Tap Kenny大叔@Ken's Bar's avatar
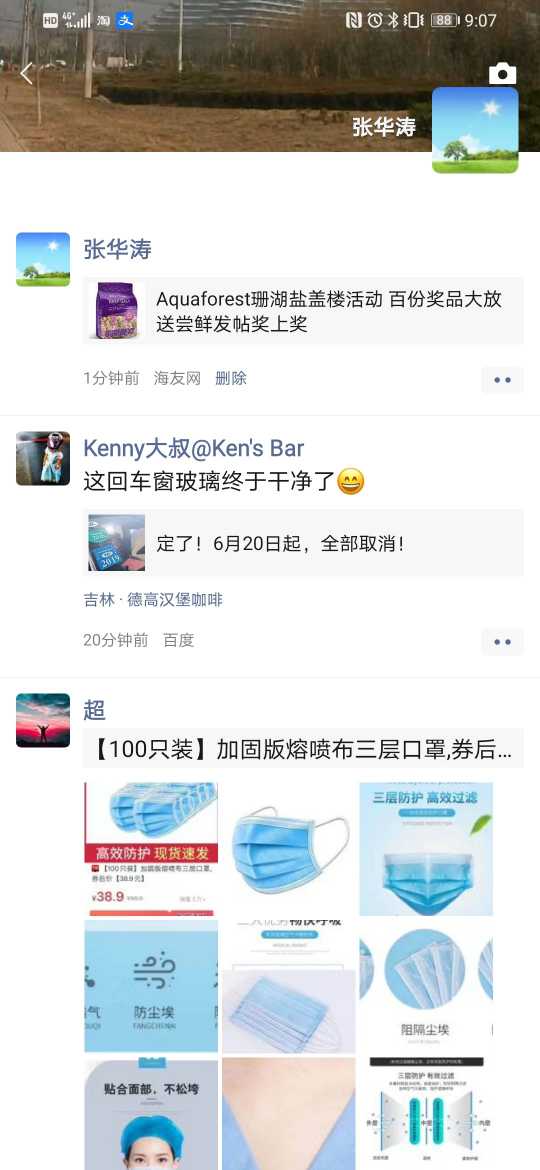Viewport: 540px width, 1170px height. point(43,458)
